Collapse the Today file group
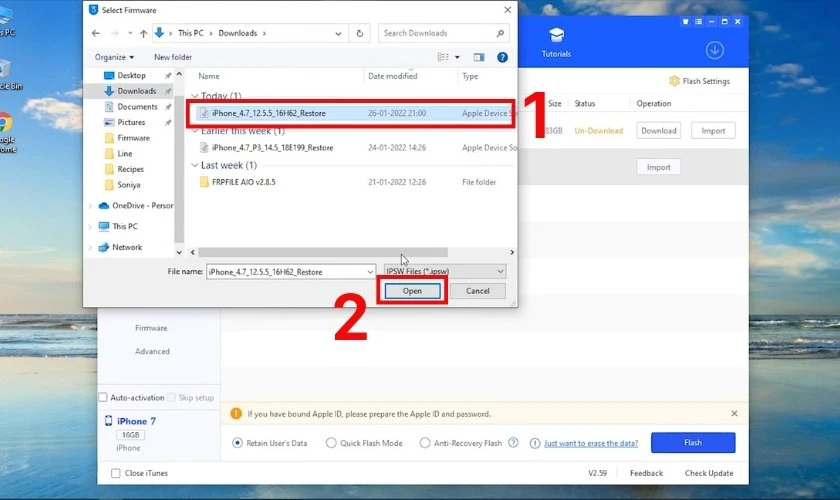Screen dimensions: 840x500 pyautogui.click(x=194, y=96)
